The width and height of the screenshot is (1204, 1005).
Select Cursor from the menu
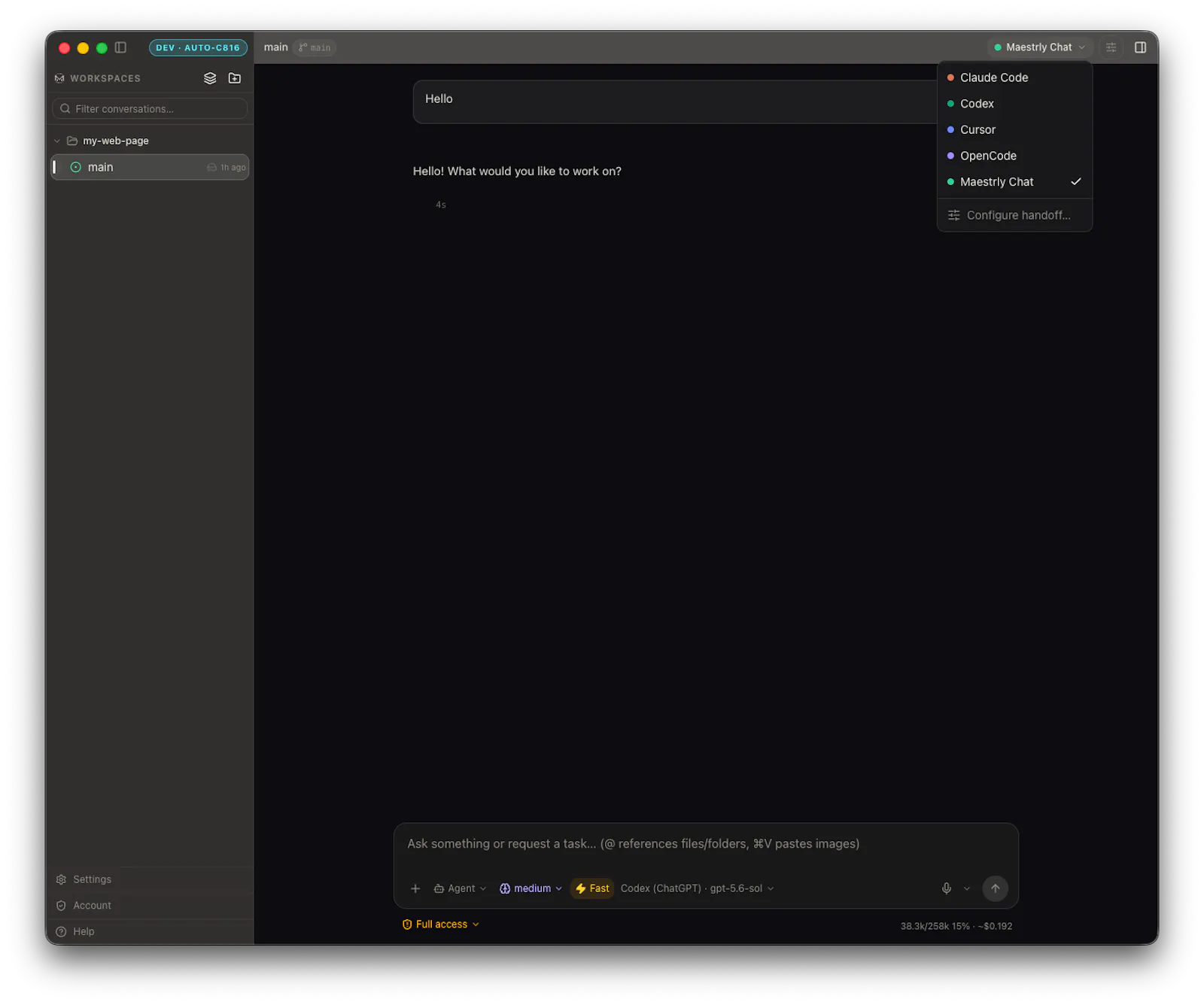pos(1014,129)
